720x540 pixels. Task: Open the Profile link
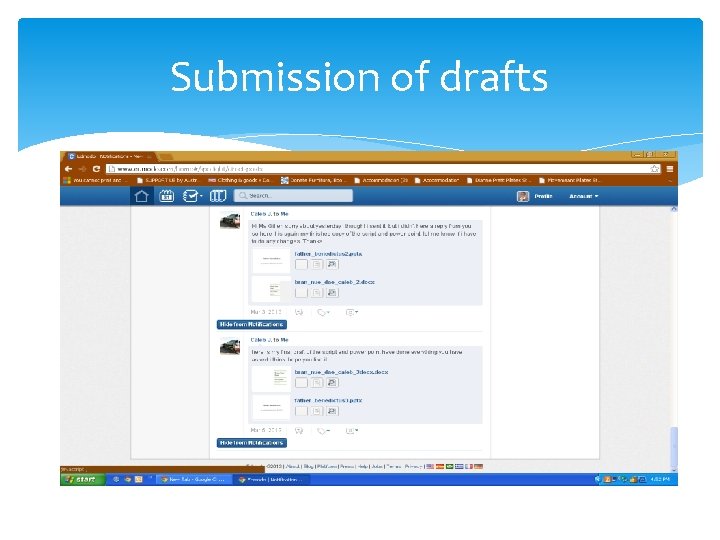pos(543,196)
